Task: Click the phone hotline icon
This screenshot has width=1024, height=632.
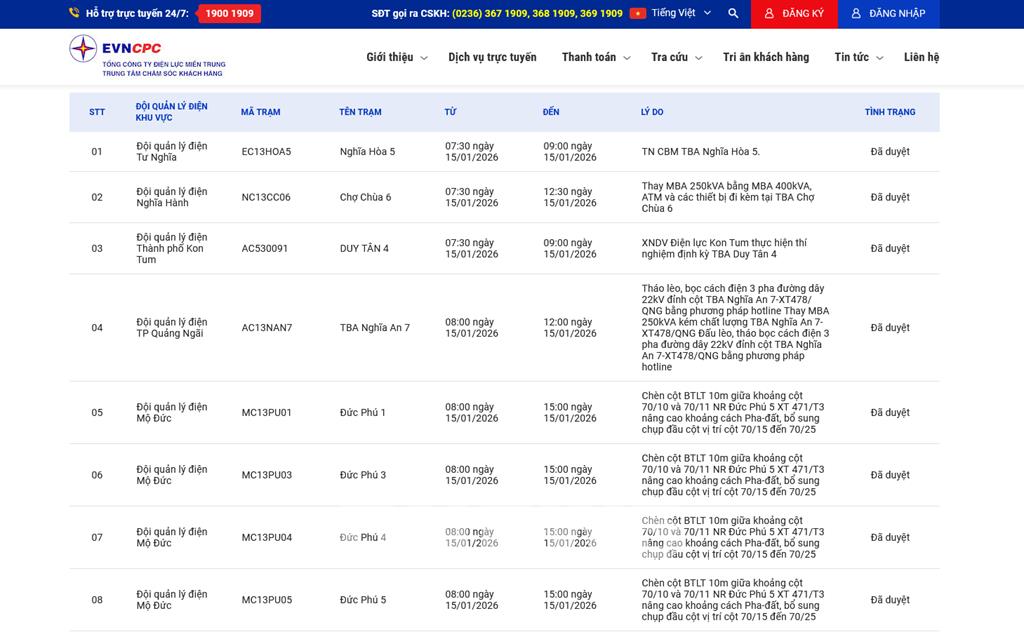Action: click(x=75, y=14)
